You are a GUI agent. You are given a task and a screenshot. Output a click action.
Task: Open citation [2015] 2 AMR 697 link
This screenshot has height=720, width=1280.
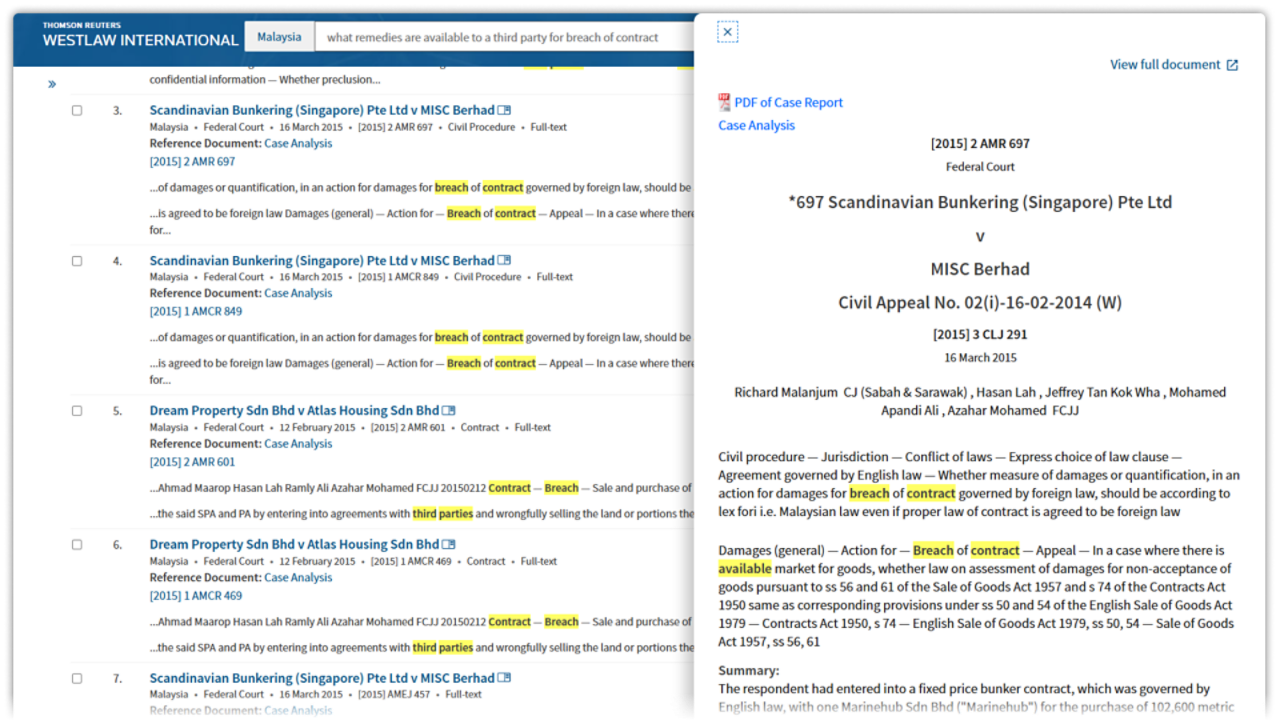click(x=192, y=161)
